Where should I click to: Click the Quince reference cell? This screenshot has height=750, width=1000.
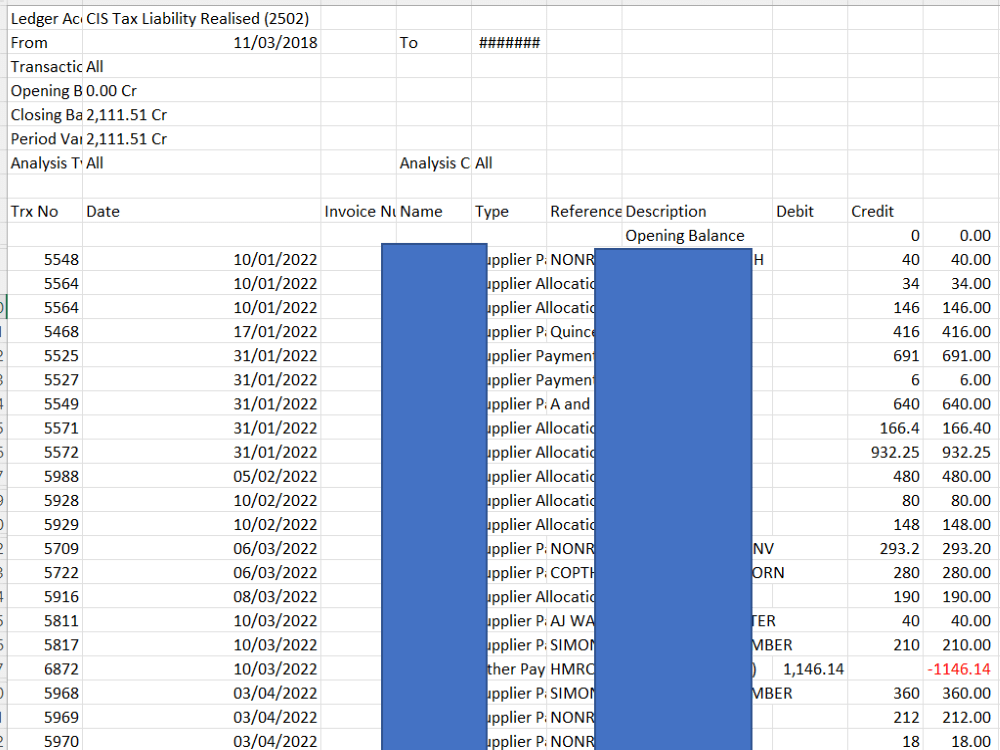575,331
